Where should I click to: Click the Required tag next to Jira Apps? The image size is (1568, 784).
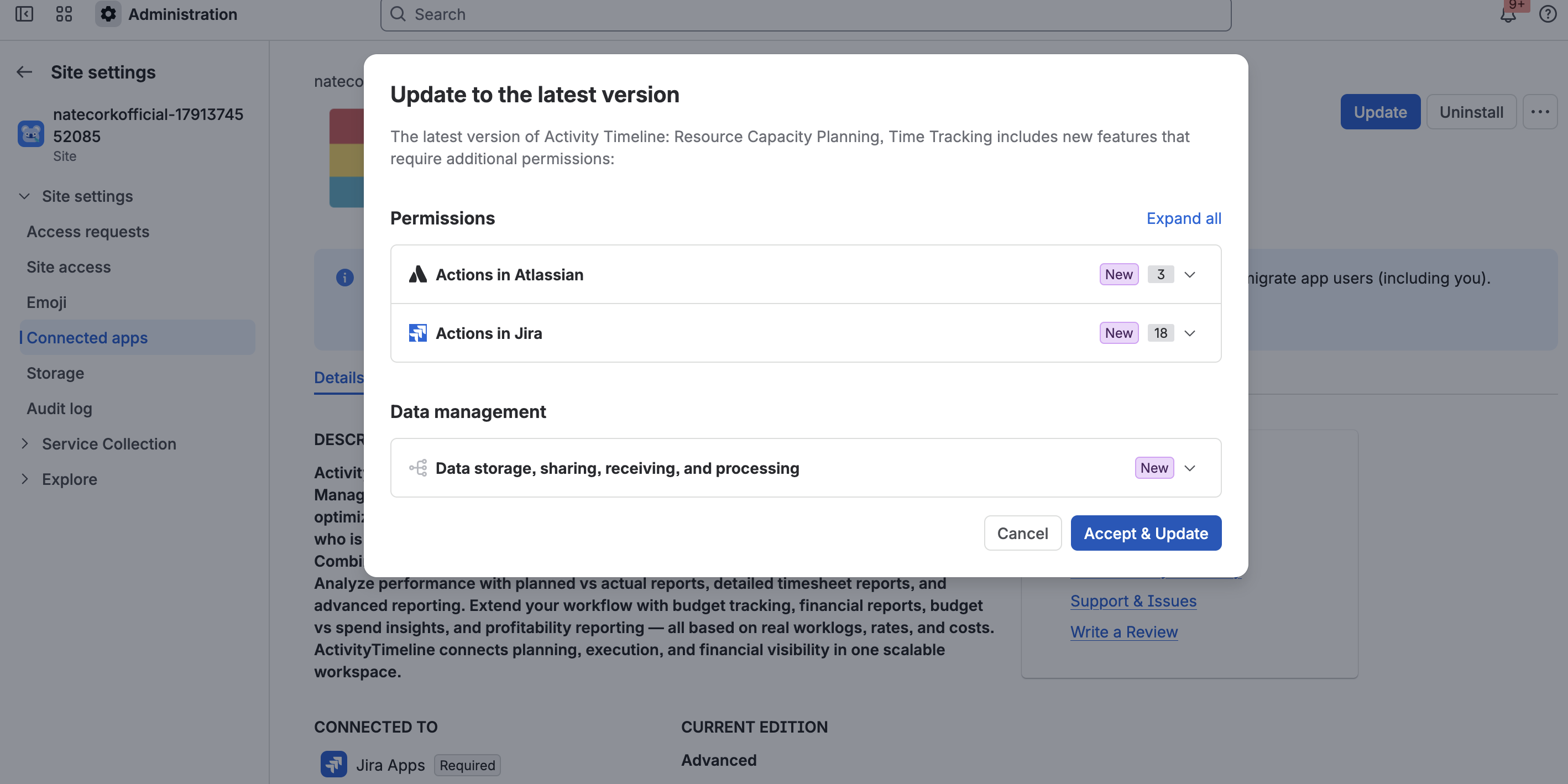tap(467, 765)
